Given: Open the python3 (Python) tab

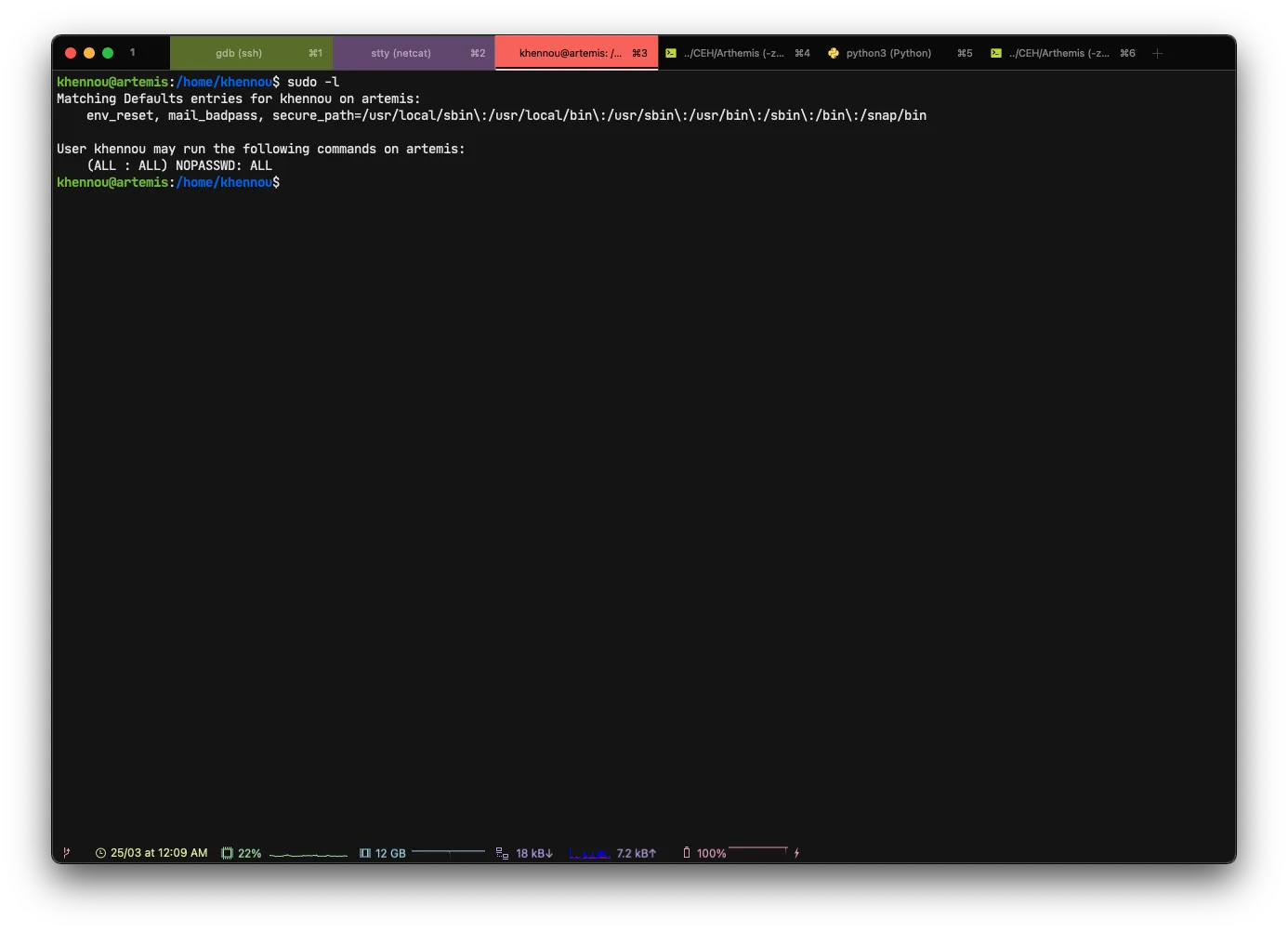Looking at the screenshot, I should (888, 54).
